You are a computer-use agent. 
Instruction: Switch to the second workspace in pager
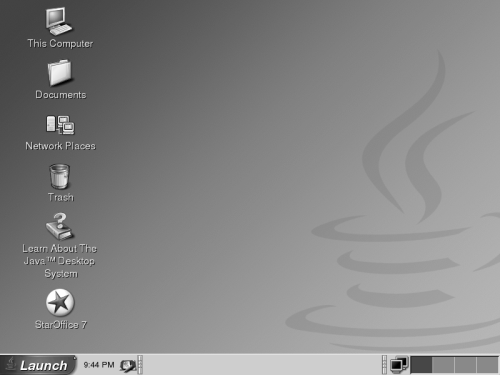pos(443,365)
